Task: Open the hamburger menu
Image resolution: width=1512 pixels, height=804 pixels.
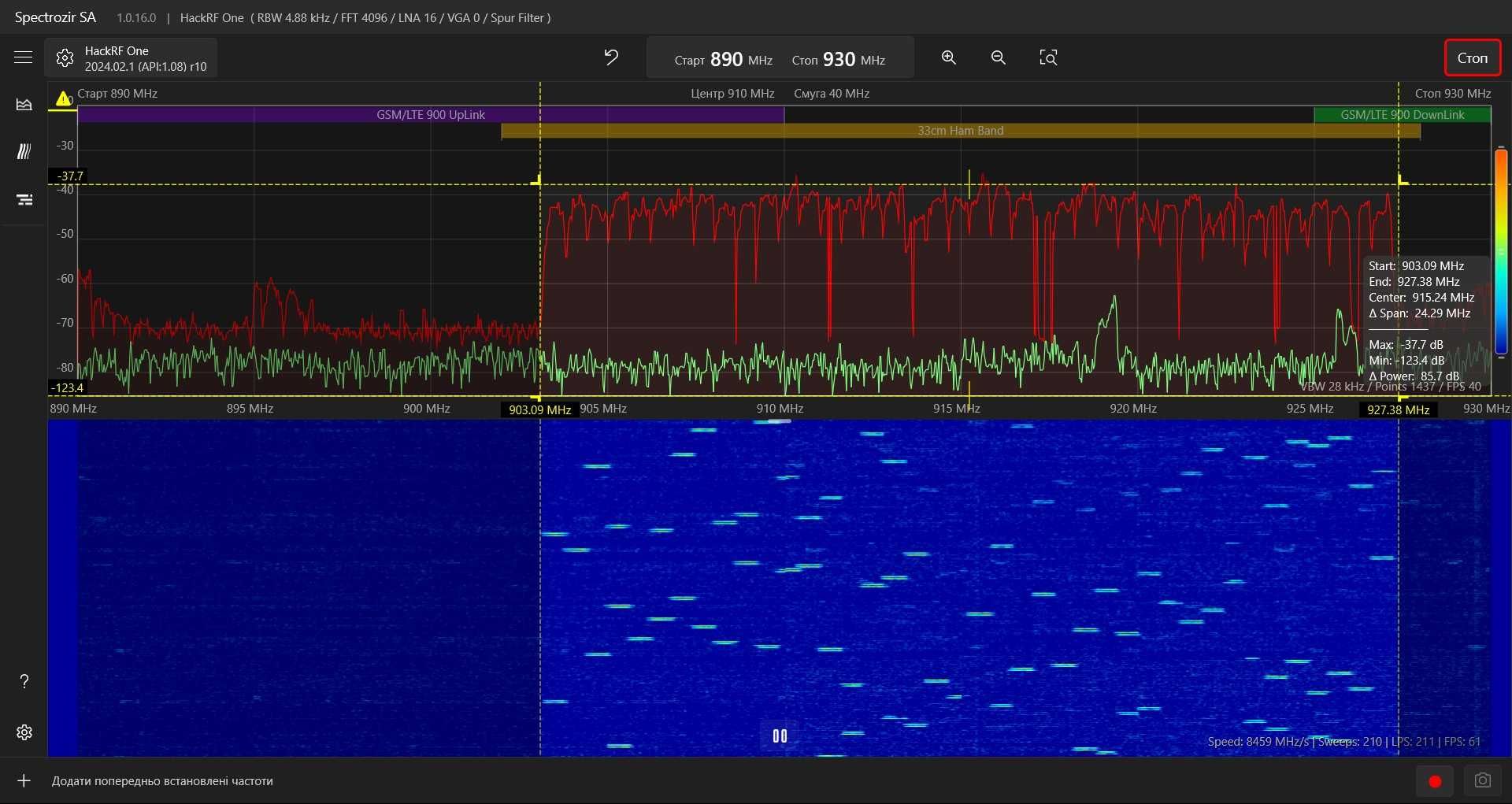Action: click(24, 57)
